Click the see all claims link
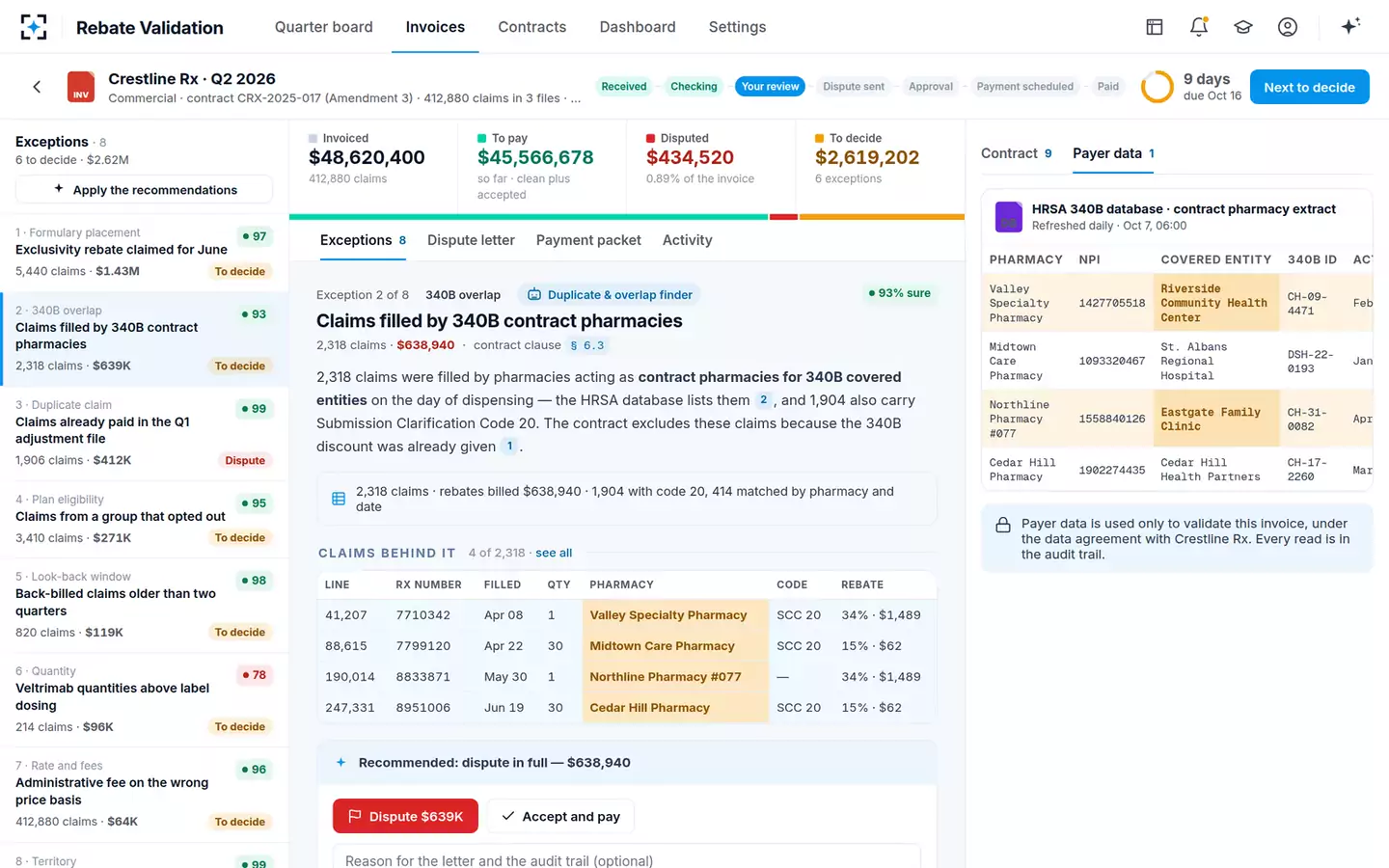This screenshot has width=1389, height=868. point(554,553)
